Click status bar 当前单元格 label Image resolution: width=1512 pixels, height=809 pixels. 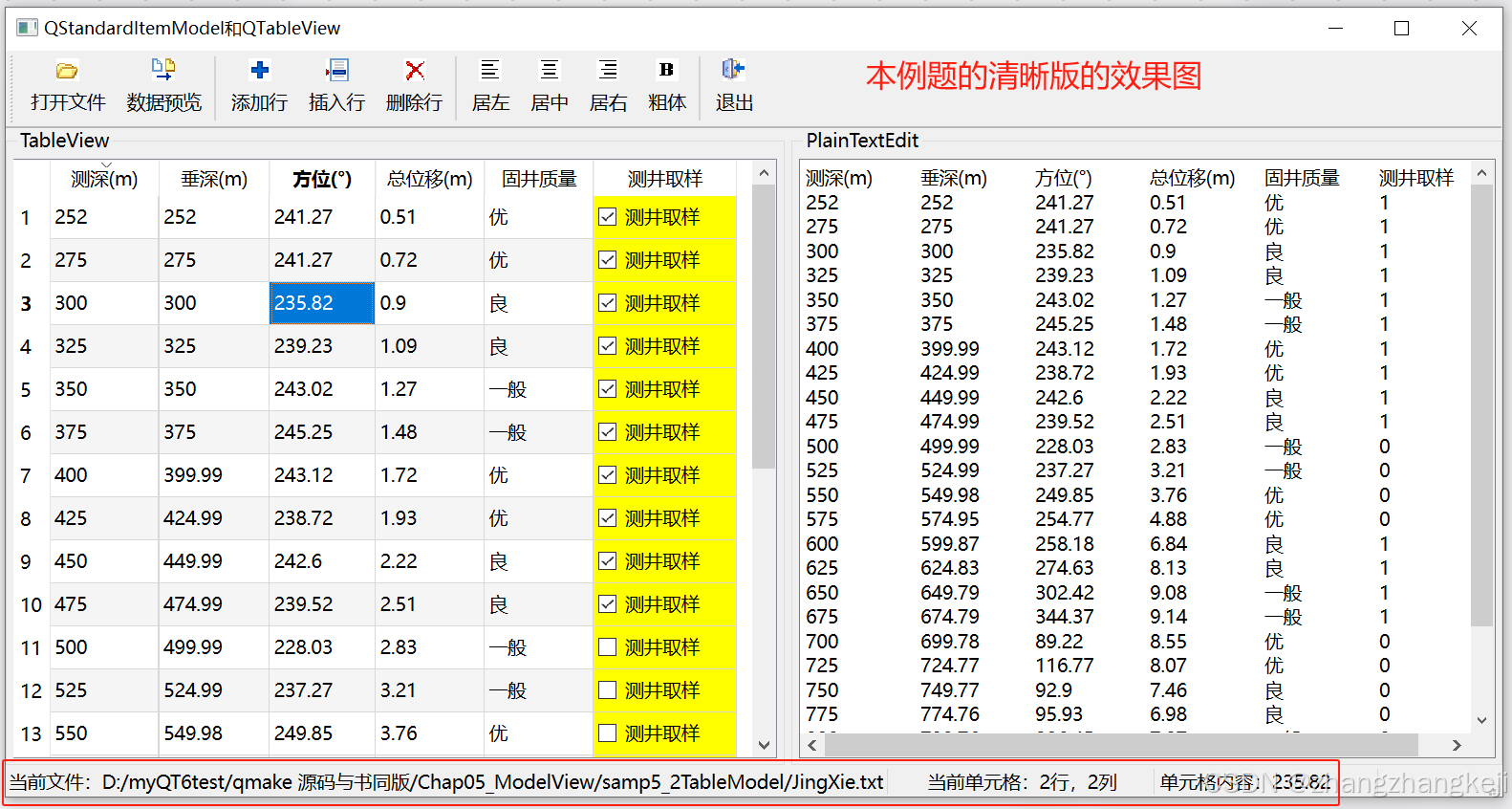[1022, 782]
